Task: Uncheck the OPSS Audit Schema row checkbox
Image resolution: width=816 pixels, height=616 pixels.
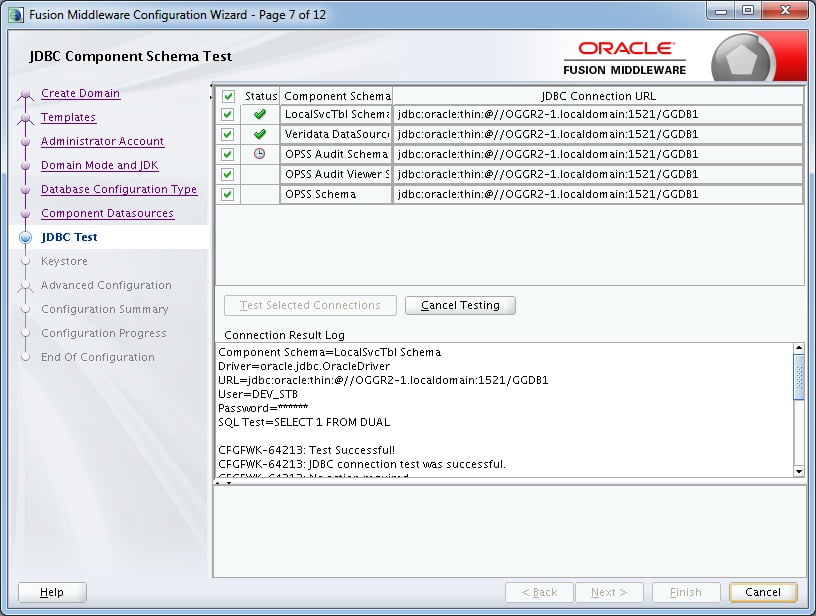Action: point(228,154)
